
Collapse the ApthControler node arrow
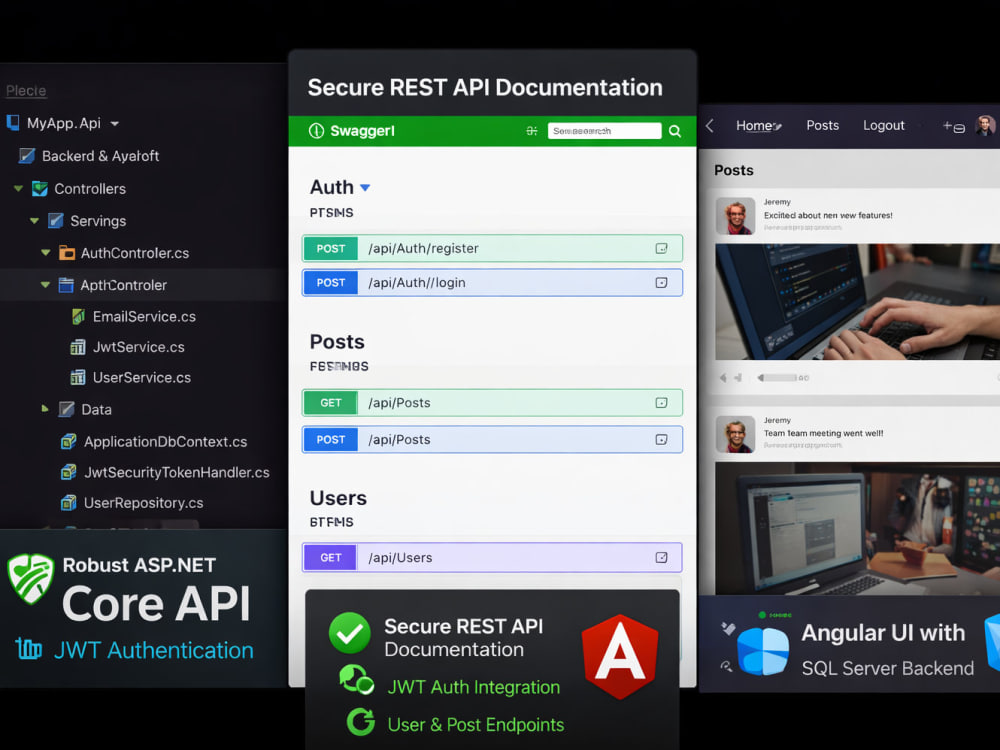pyautogui.click(x=45, y=285)
